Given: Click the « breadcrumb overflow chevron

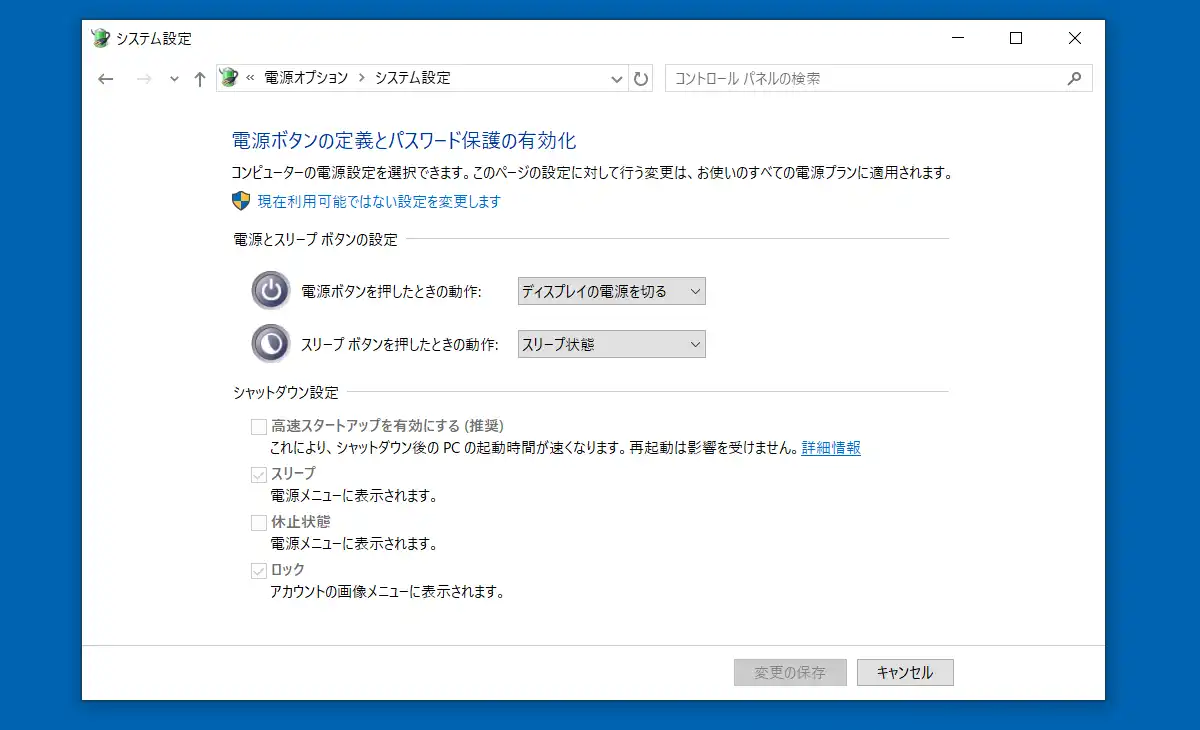Looking at the screenshot, I should [x=250, y=78].
